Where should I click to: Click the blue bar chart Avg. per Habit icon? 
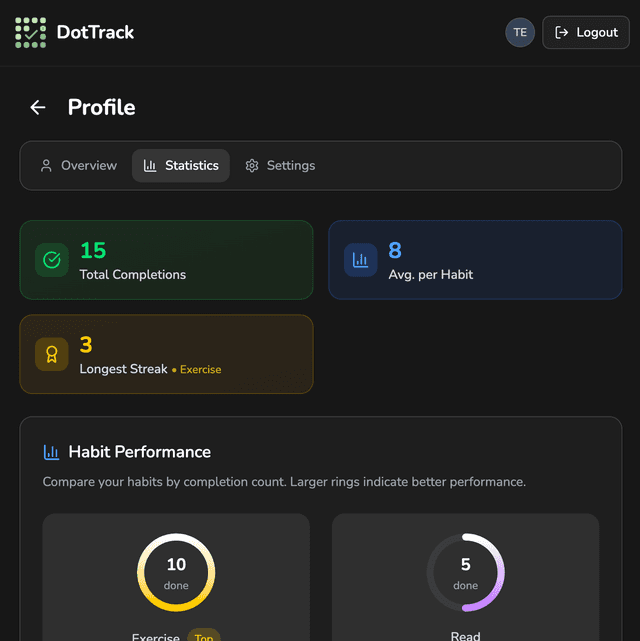tap(360, 260)
